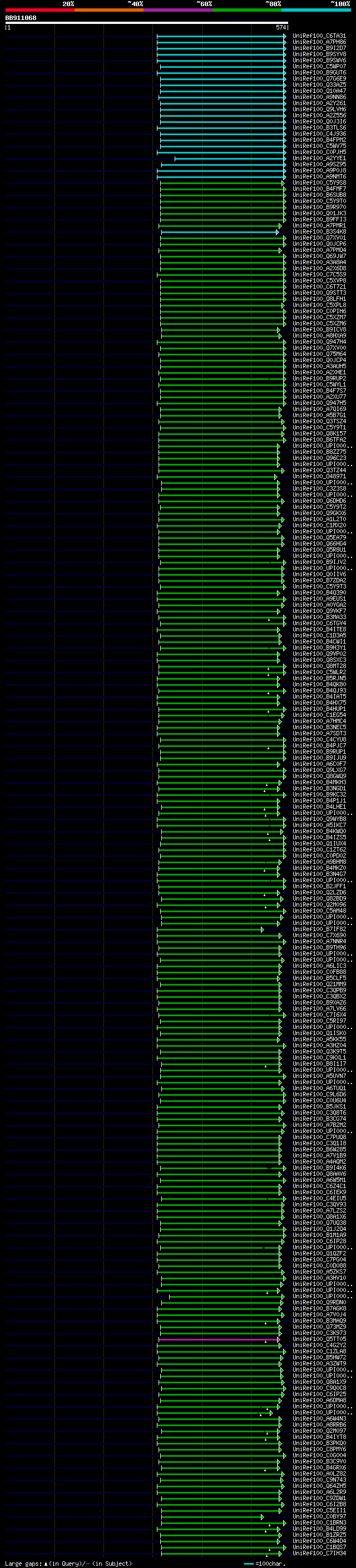Select hit label UniRef100_B4LD99

click(319, 1529)
